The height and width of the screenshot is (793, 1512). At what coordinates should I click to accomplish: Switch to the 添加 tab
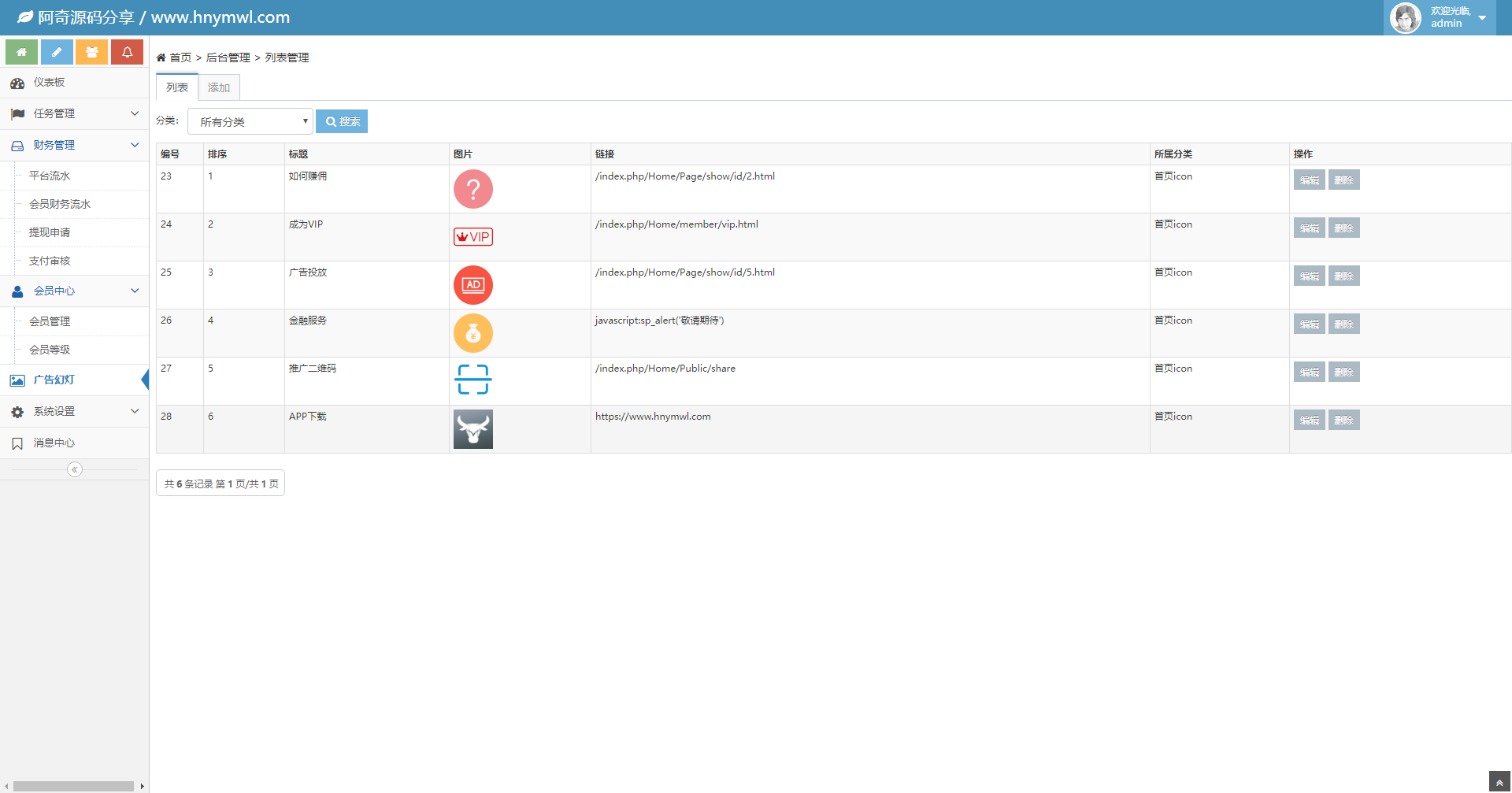(219, 87)
